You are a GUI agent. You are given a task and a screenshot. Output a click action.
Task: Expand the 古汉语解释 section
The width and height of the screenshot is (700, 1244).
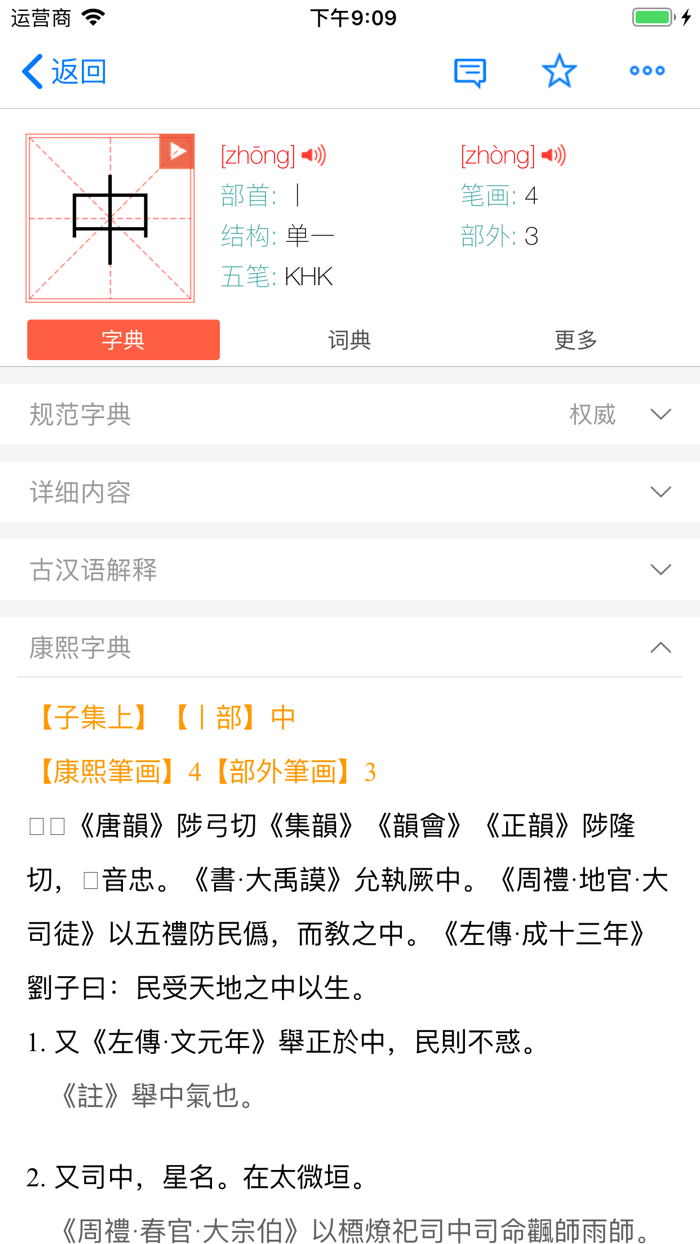coord(659,569)
